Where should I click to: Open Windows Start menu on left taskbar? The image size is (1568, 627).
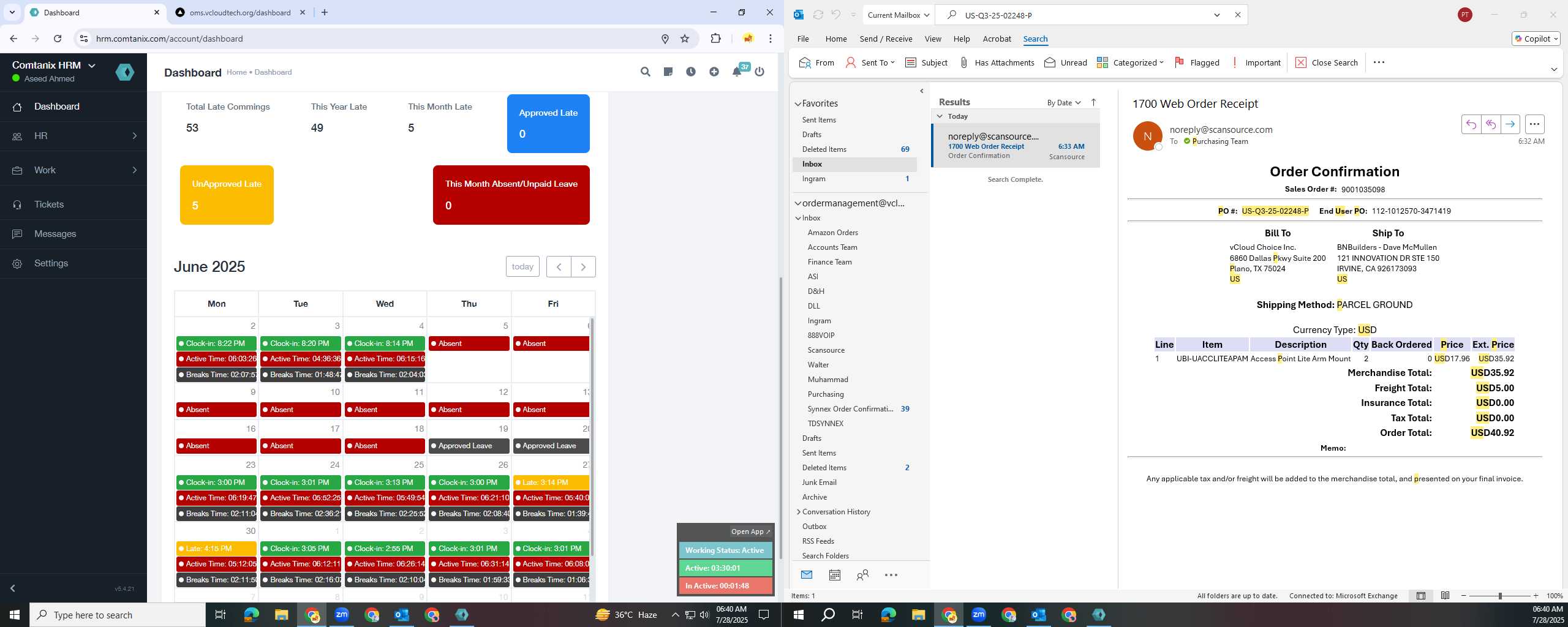pyautogui.click(x=15, y=615)
